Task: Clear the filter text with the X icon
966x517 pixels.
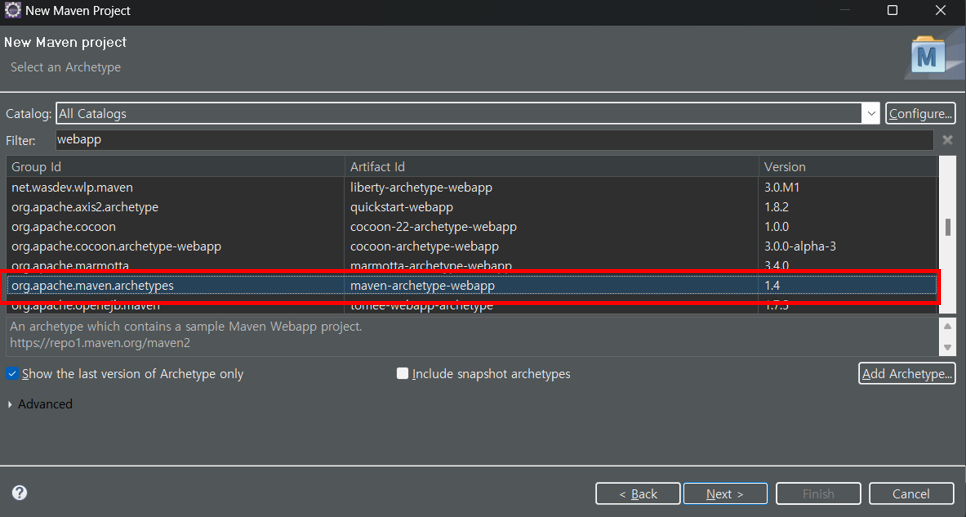Action: pyautogui.click(x=948, y=140)
